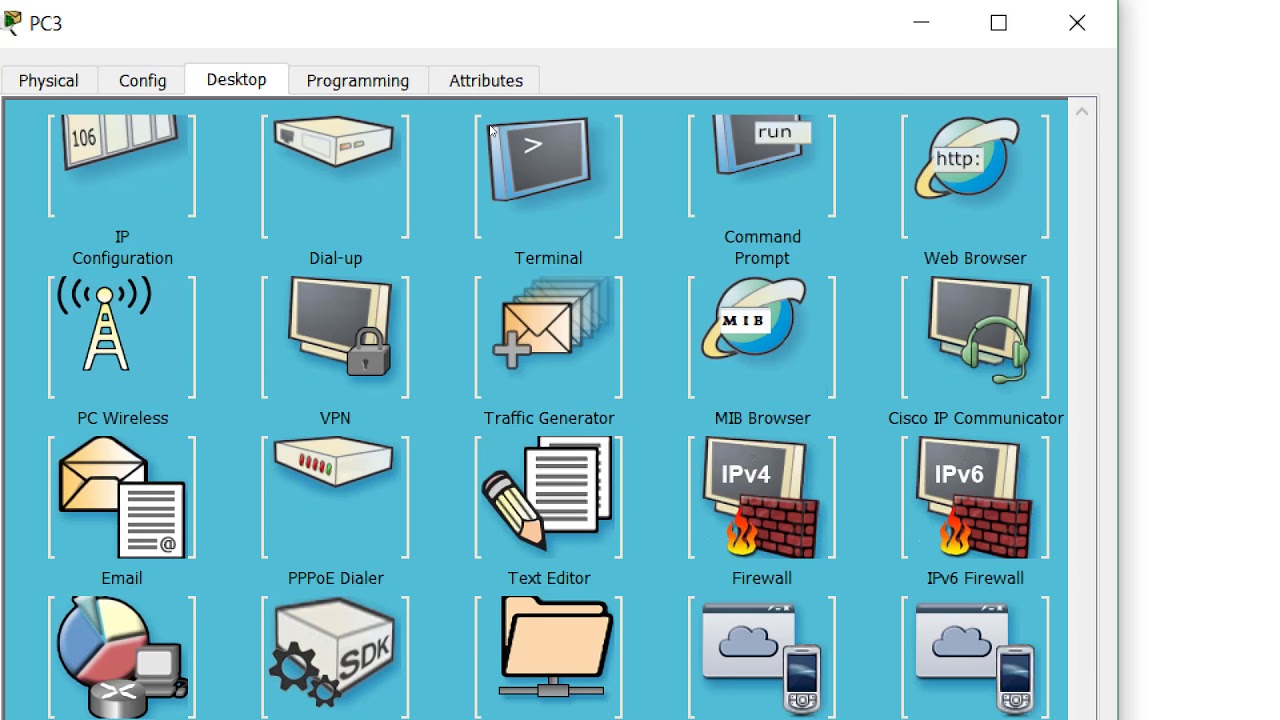This screenshot has width=1280, height=720.
Task: Minimize the PC3 window
Action: click(x=922, y=23)
